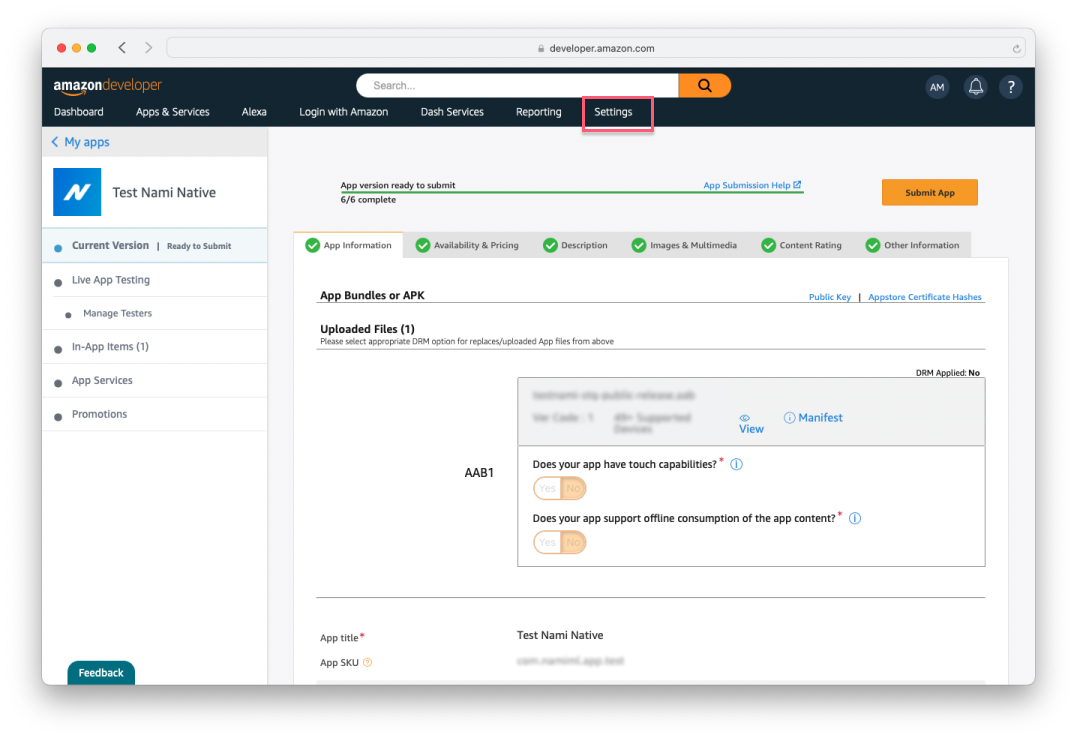Switch to App Information tab
This screenshot has width=1078, height=741.
[x=349, y=245]
